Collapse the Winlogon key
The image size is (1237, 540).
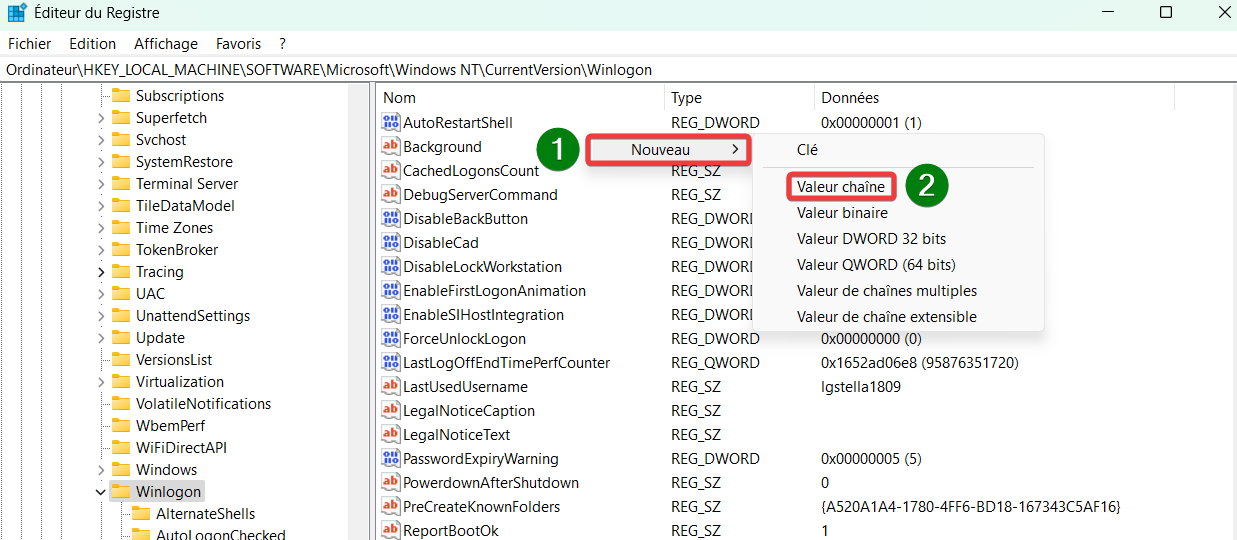pyautogui.click(x=101, y=492)
